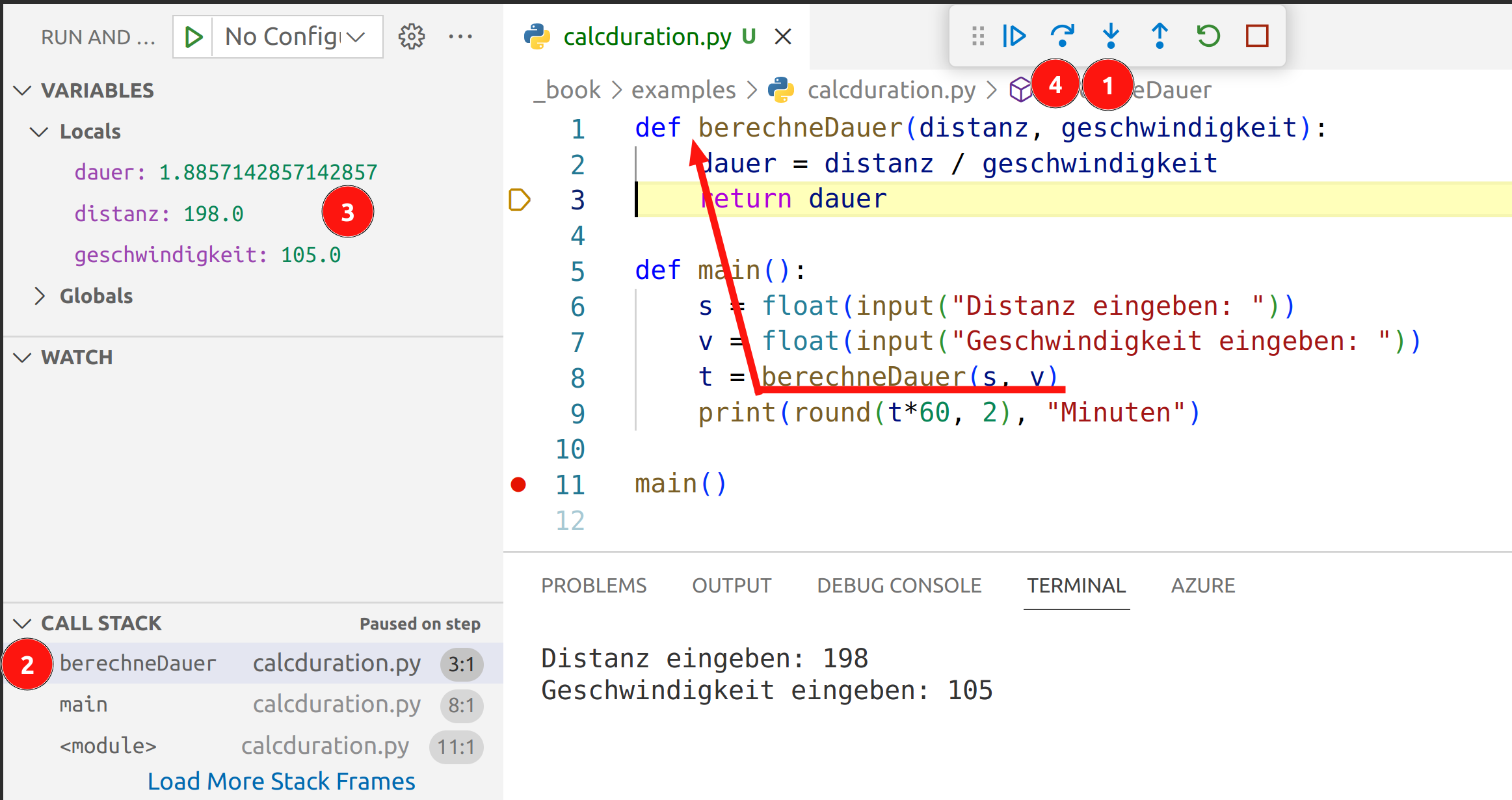Click the Step Into debug button
Viewport: 1512px width, 800px height.
point(1111,36)
